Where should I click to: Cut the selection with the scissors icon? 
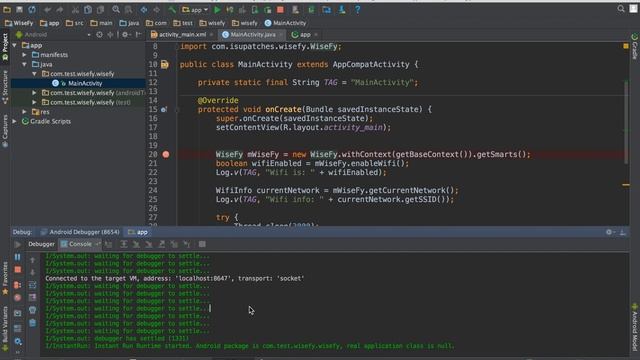pyautogui.click(x=76, y=9)
